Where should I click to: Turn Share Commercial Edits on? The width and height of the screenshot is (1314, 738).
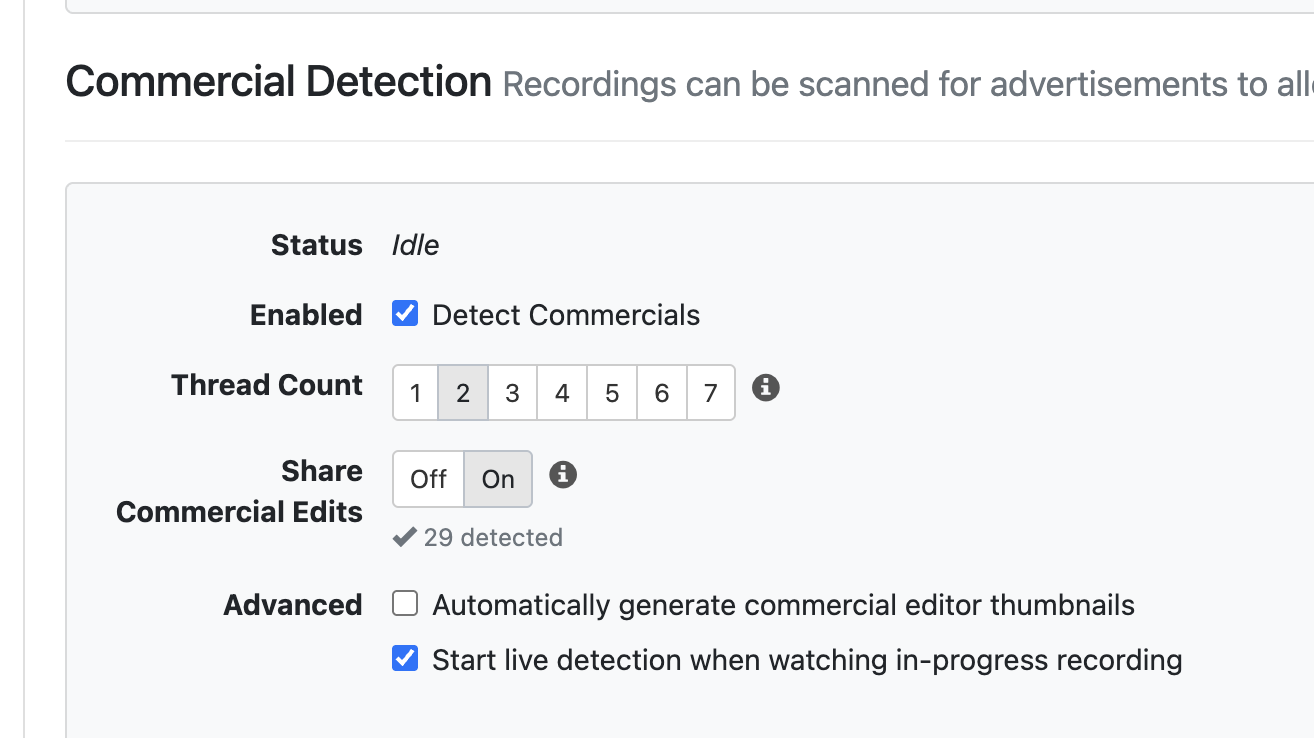[498, 479]
